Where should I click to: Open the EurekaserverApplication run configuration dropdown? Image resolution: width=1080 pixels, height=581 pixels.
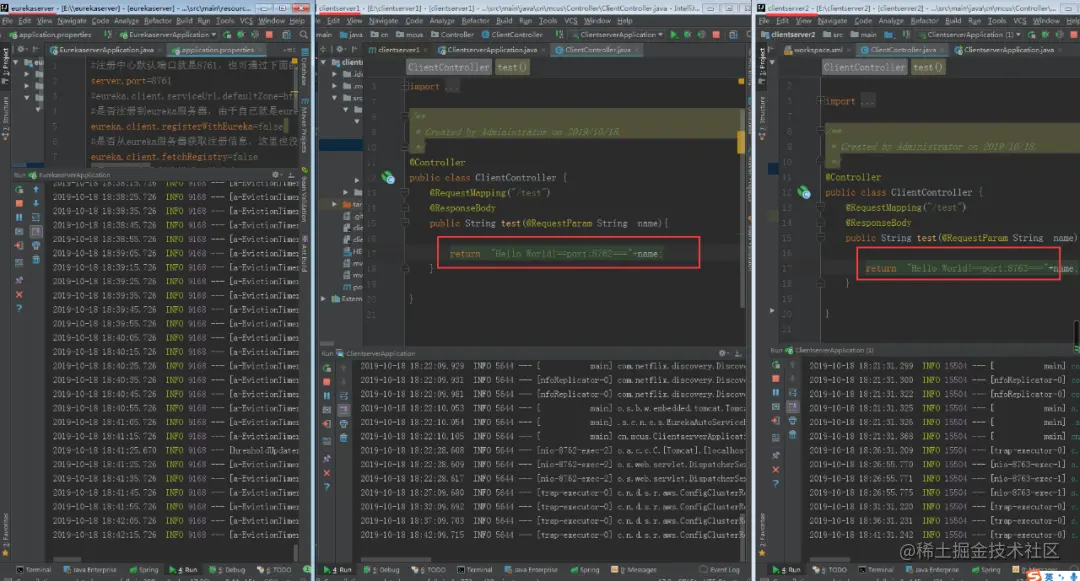[x=168, y=34]
